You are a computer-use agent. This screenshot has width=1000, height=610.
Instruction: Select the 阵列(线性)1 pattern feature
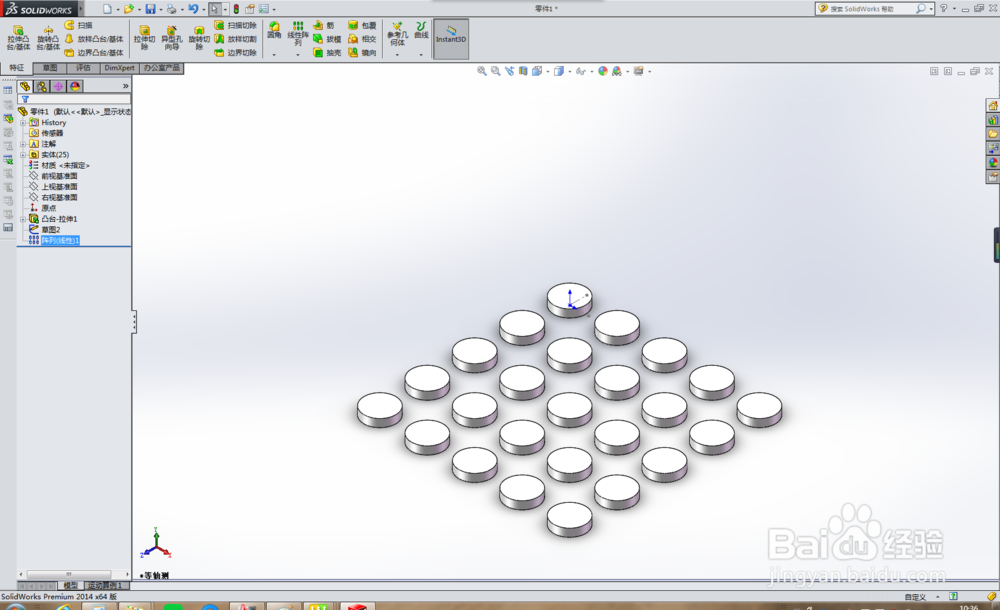60,241
